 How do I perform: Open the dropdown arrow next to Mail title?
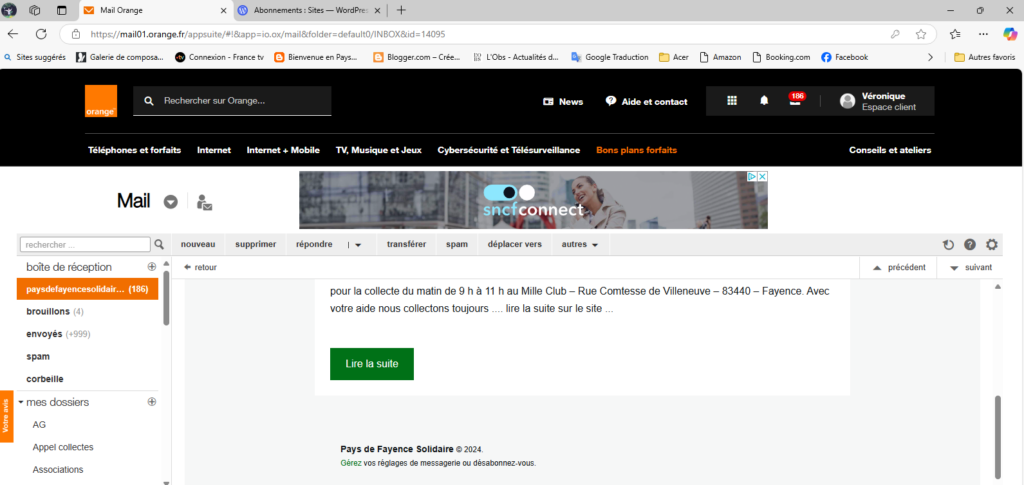coord(171,202)
